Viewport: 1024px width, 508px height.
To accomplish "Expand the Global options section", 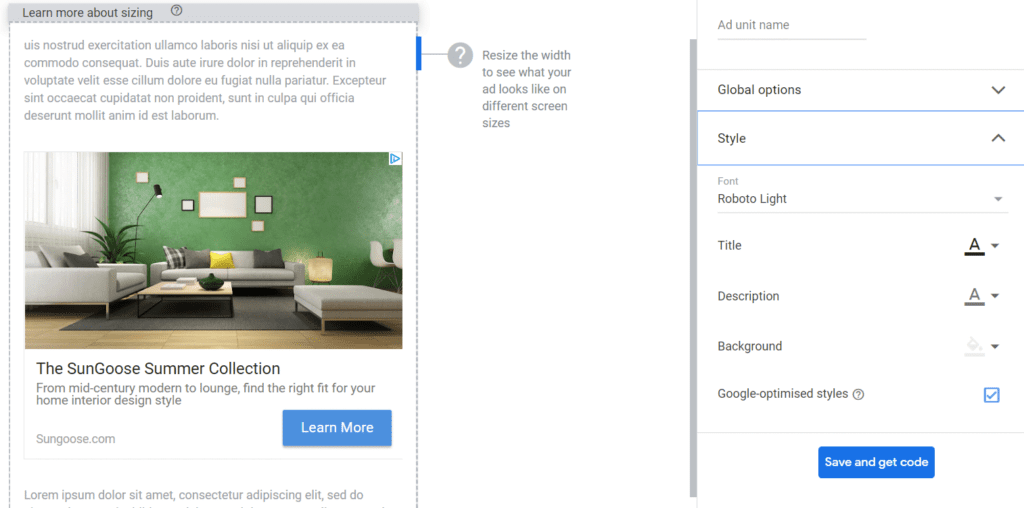I will point(860,90).
